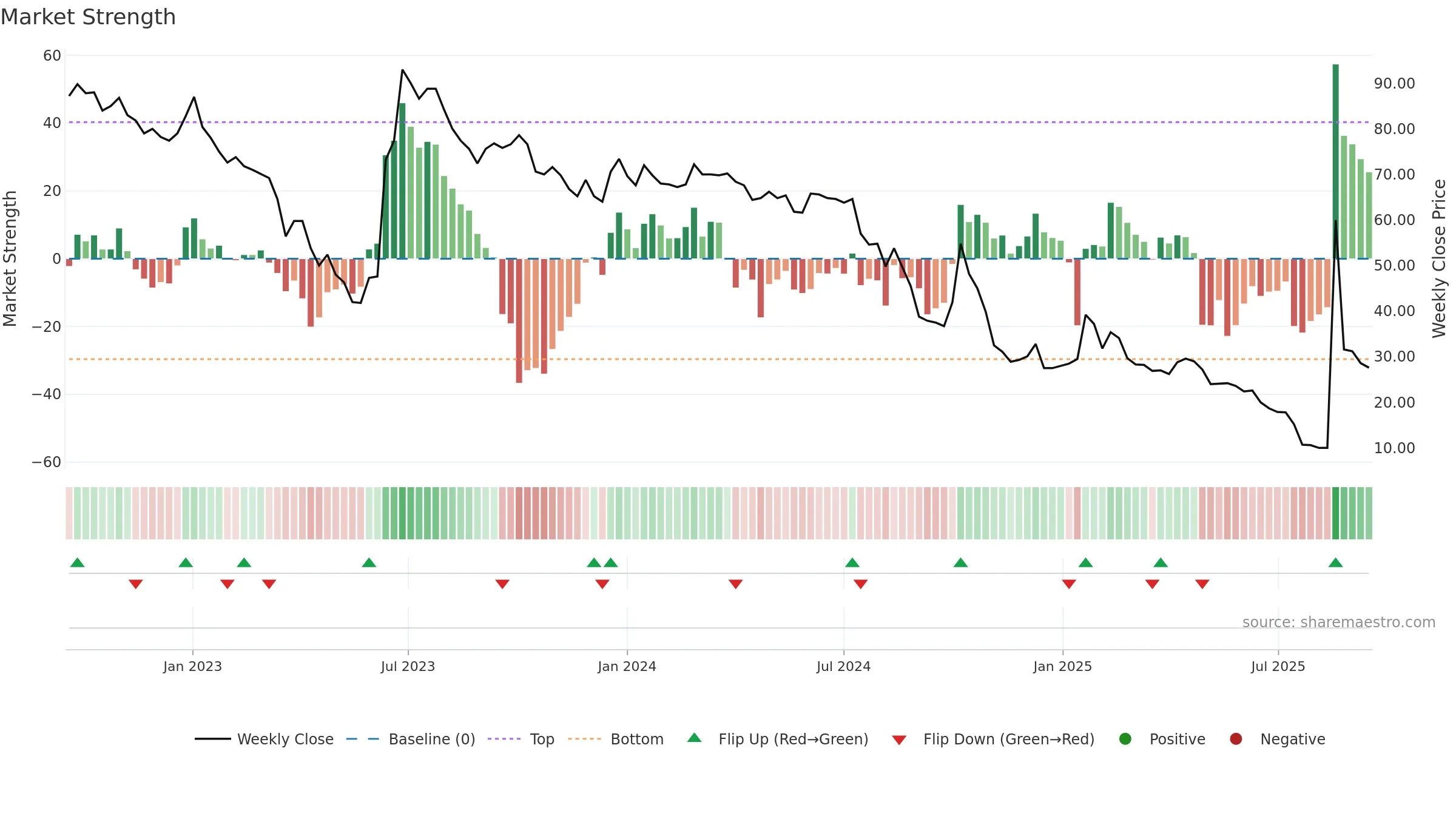Click the tallest green bar near Jul 2023
Viewport: 1456px width, 819px height.
(402, 181)
